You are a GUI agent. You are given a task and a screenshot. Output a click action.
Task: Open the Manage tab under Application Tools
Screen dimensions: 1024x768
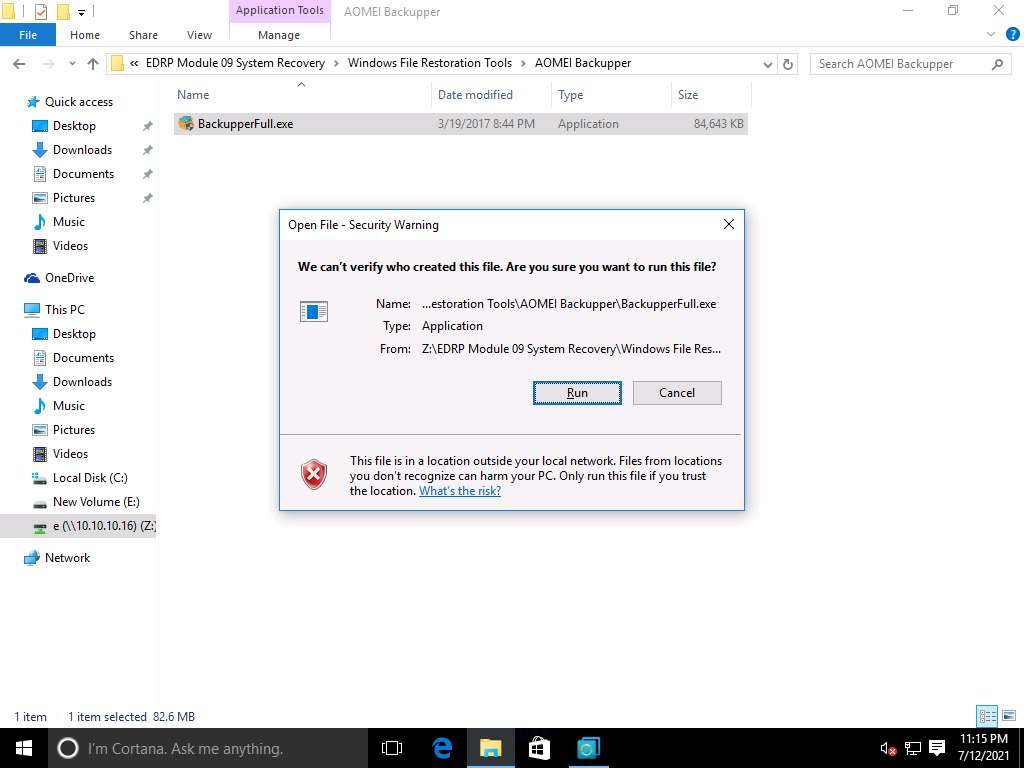(279, 35)
